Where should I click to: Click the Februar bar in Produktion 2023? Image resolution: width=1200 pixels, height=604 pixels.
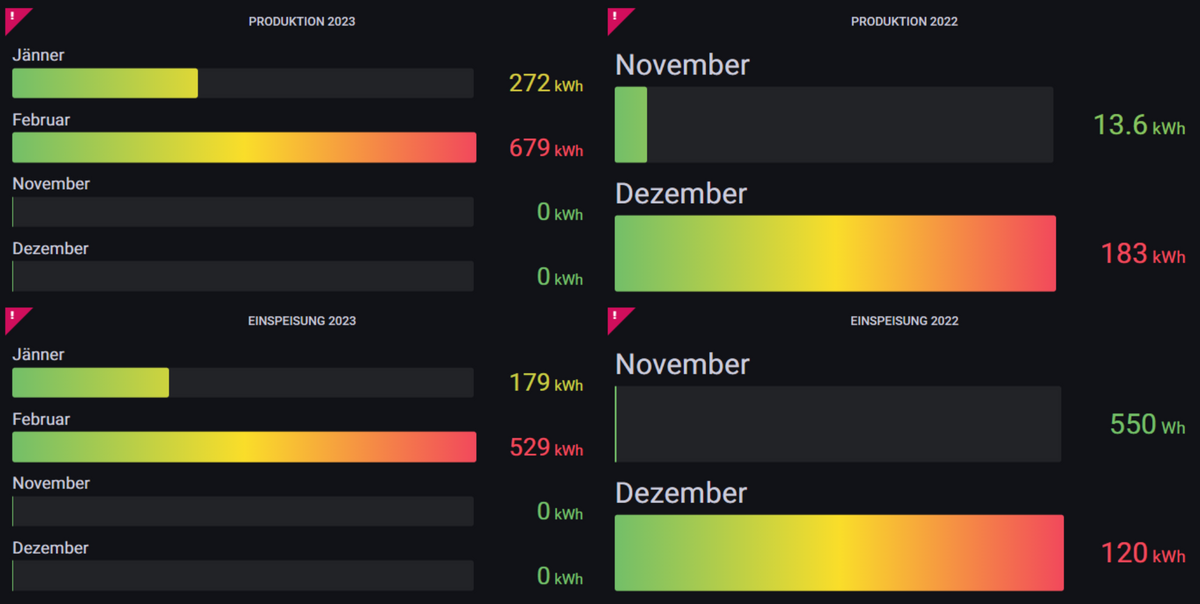point(244,147)
